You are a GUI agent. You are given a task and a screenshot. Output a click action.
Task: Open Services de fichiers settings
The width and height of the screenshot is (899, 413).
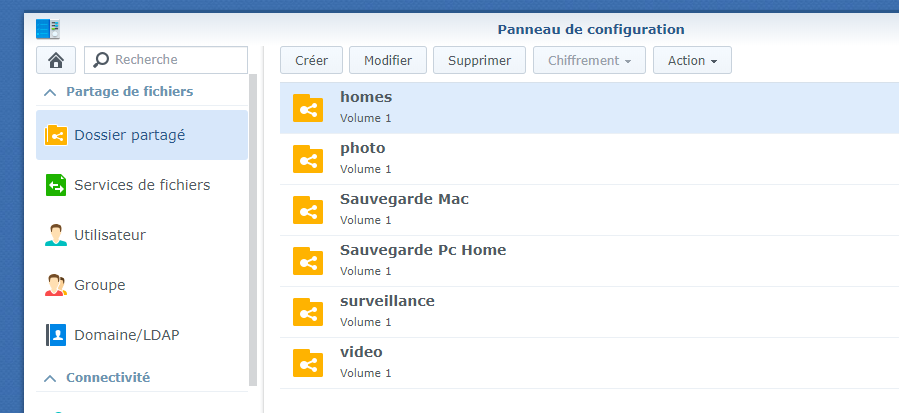click(142, 185)
